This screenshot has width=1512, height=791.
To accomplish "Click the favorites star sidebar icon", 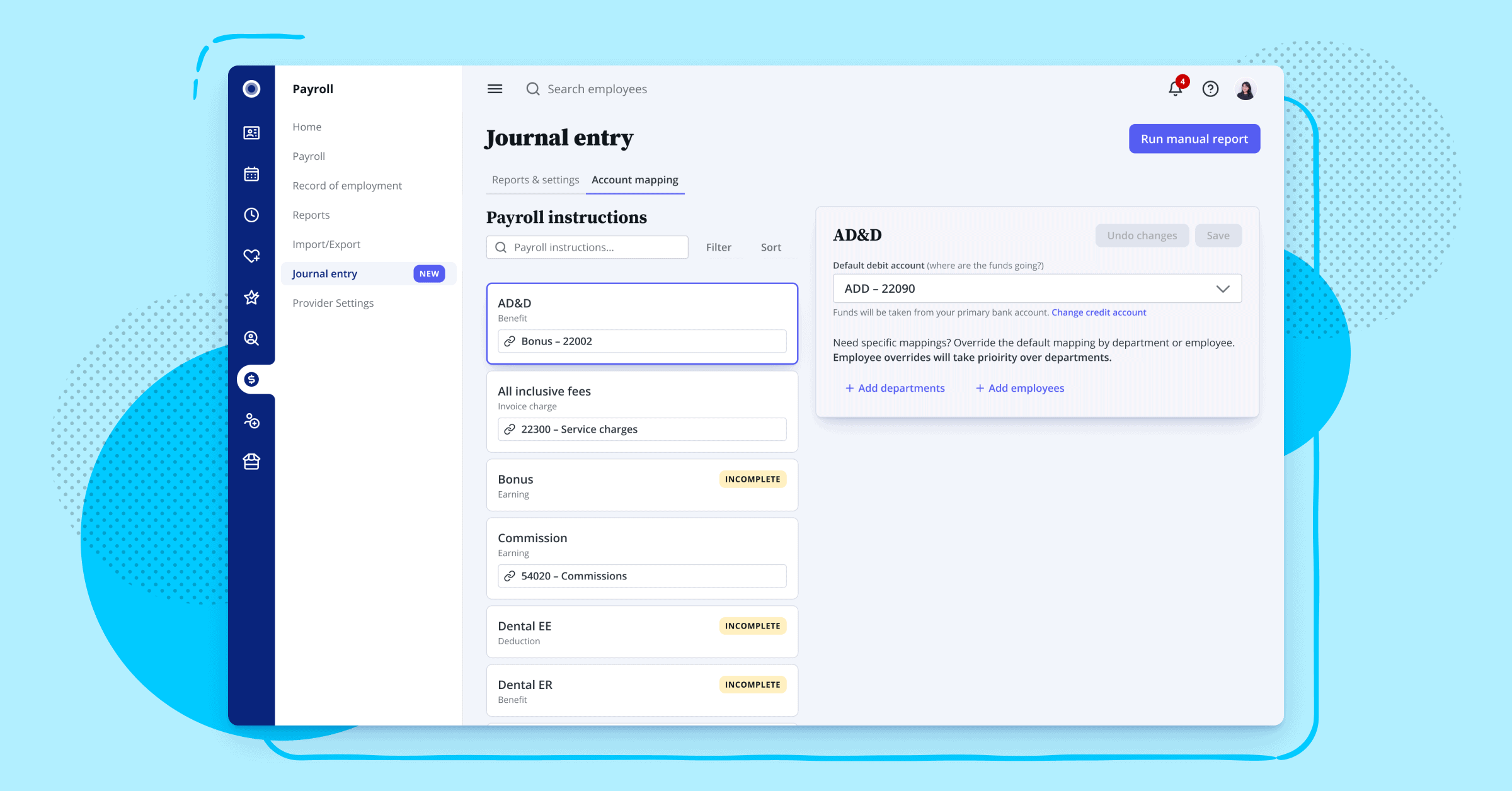I will [252, 297].
